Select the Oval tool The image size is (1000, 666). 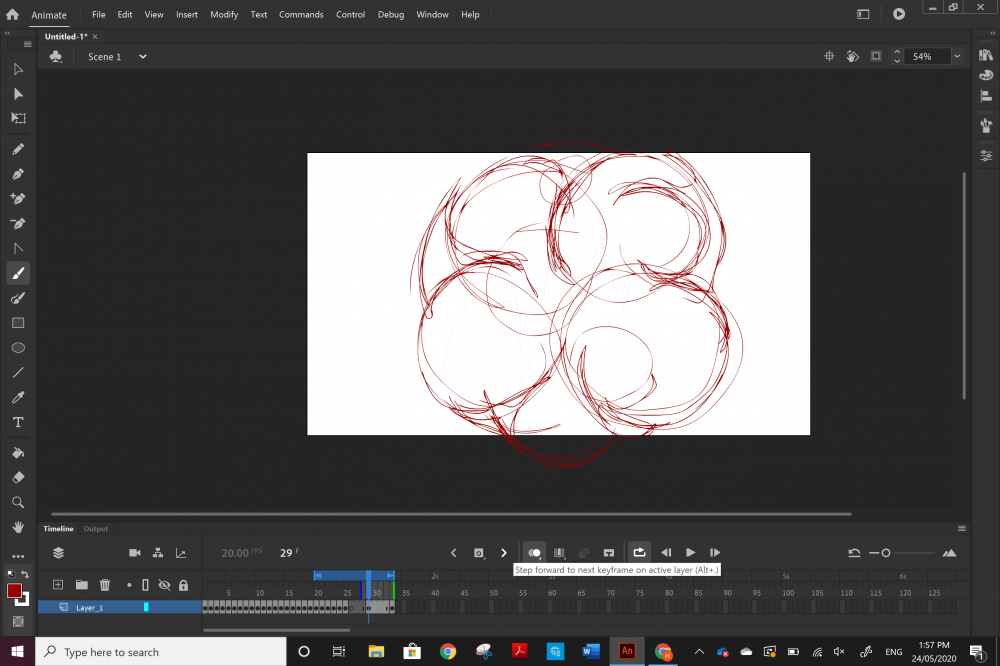[18, 348]
